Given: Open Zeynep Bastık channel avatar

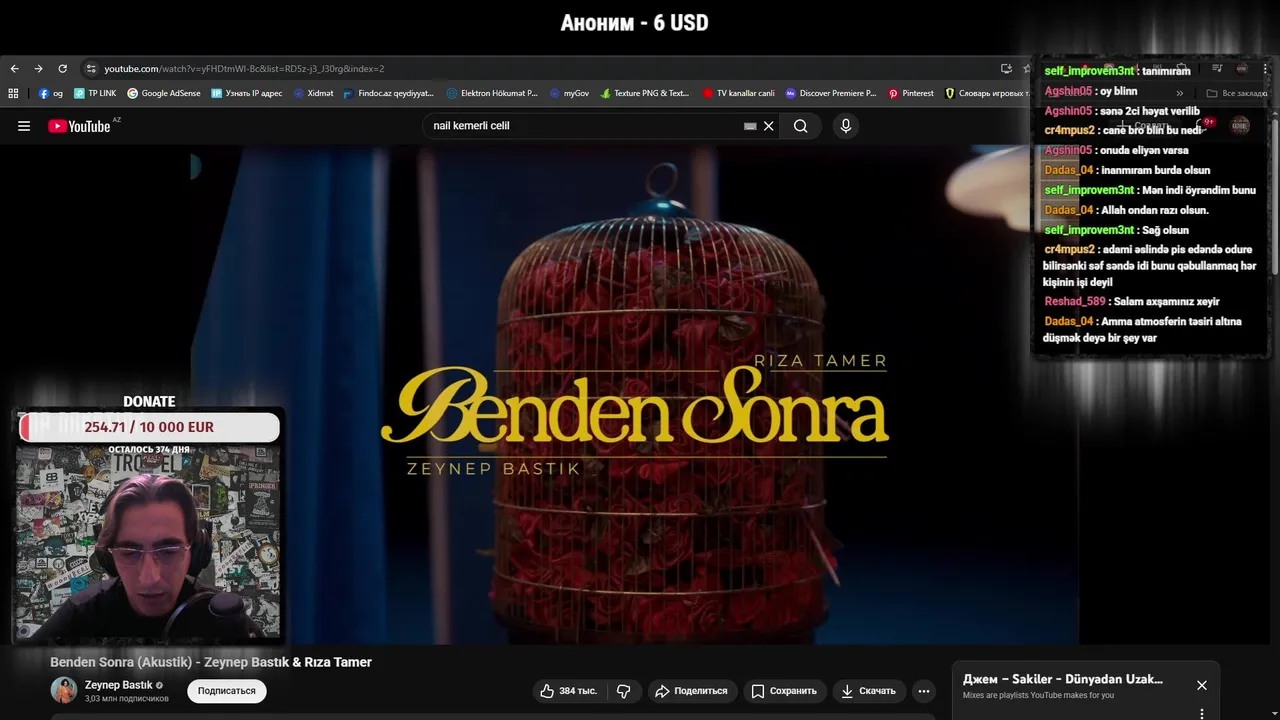Looking at the screenshot, I should click(x=64, y=690).
